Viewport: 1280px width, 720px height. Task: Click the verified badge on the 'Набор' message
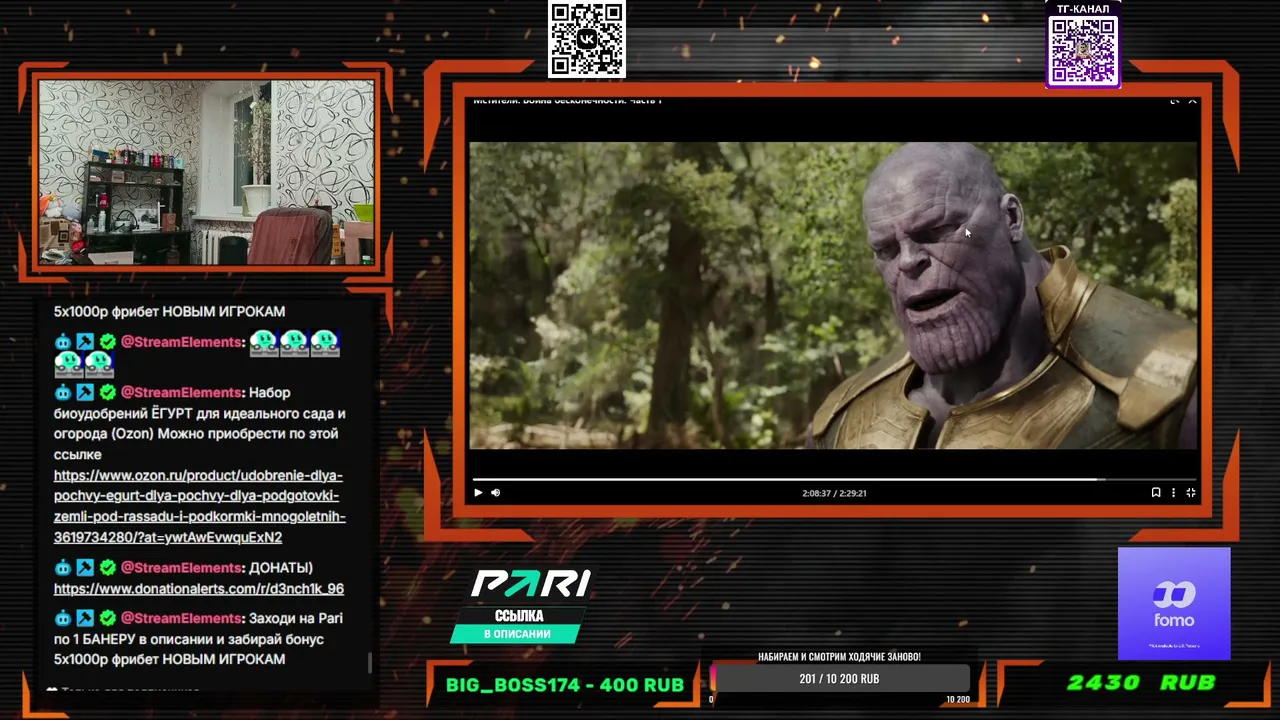point(107,392)
